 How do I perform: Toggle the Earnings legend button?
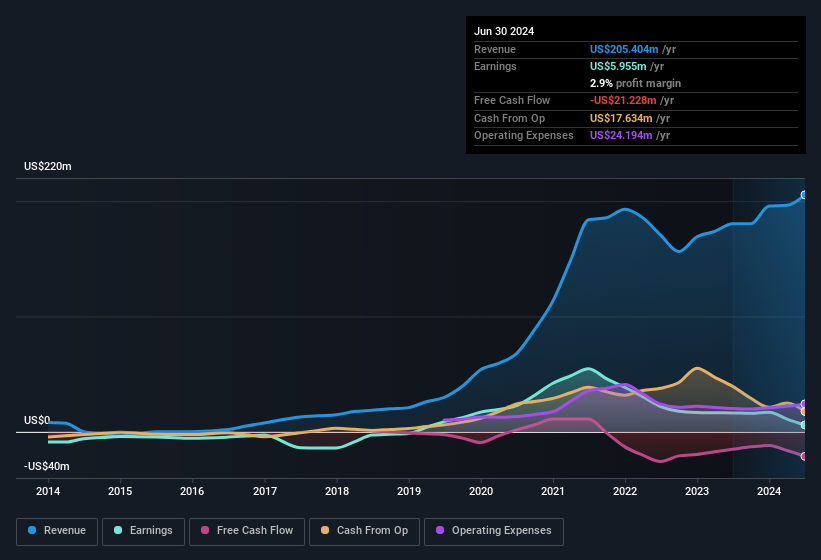(143, 531)
